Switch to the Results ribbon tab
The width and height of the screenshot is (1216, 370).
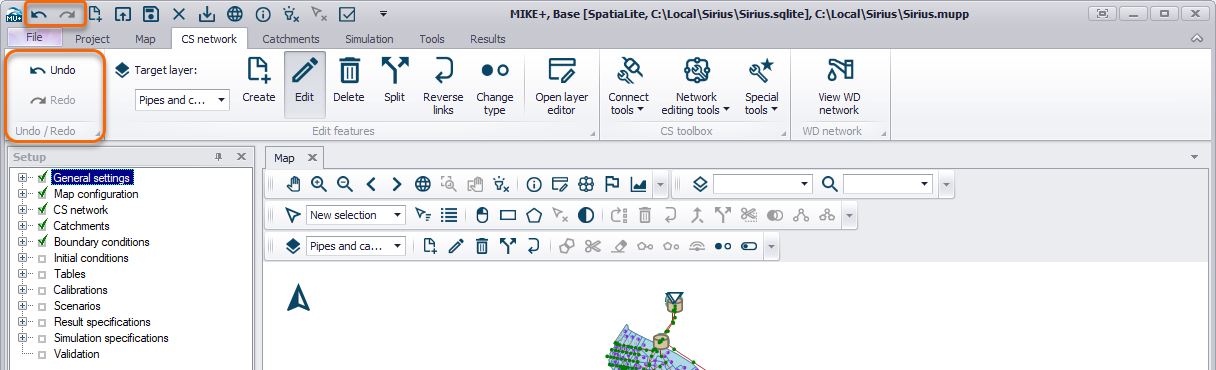[x=487, y=39]
